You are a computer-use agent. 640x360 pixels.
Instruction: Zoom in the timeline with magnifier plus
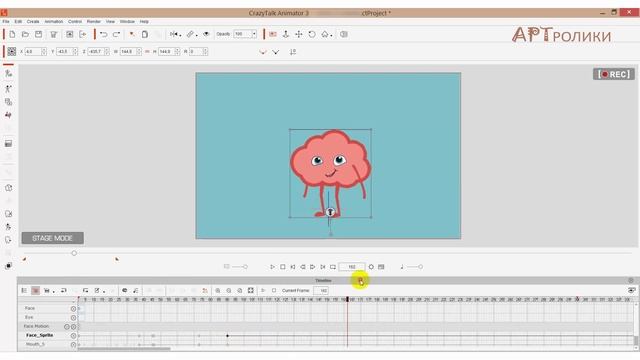218,290
